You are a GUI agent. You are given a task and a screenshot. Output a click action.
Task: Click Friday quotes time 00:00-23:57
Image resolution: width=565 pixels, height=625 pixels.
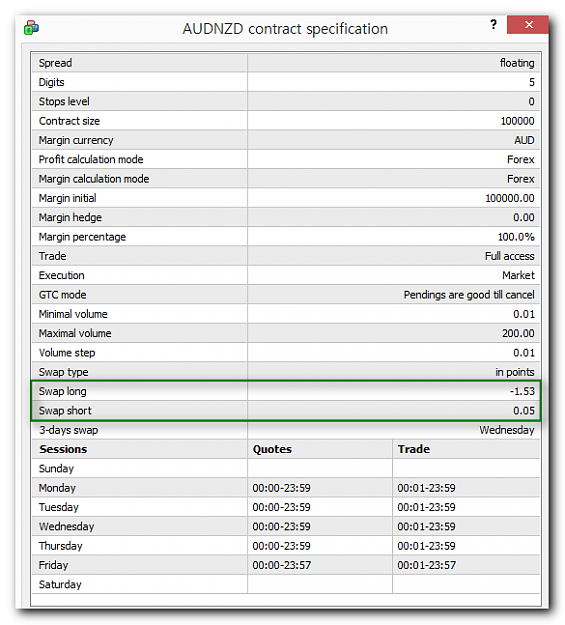pyautogui.click(x=282, y=565)
